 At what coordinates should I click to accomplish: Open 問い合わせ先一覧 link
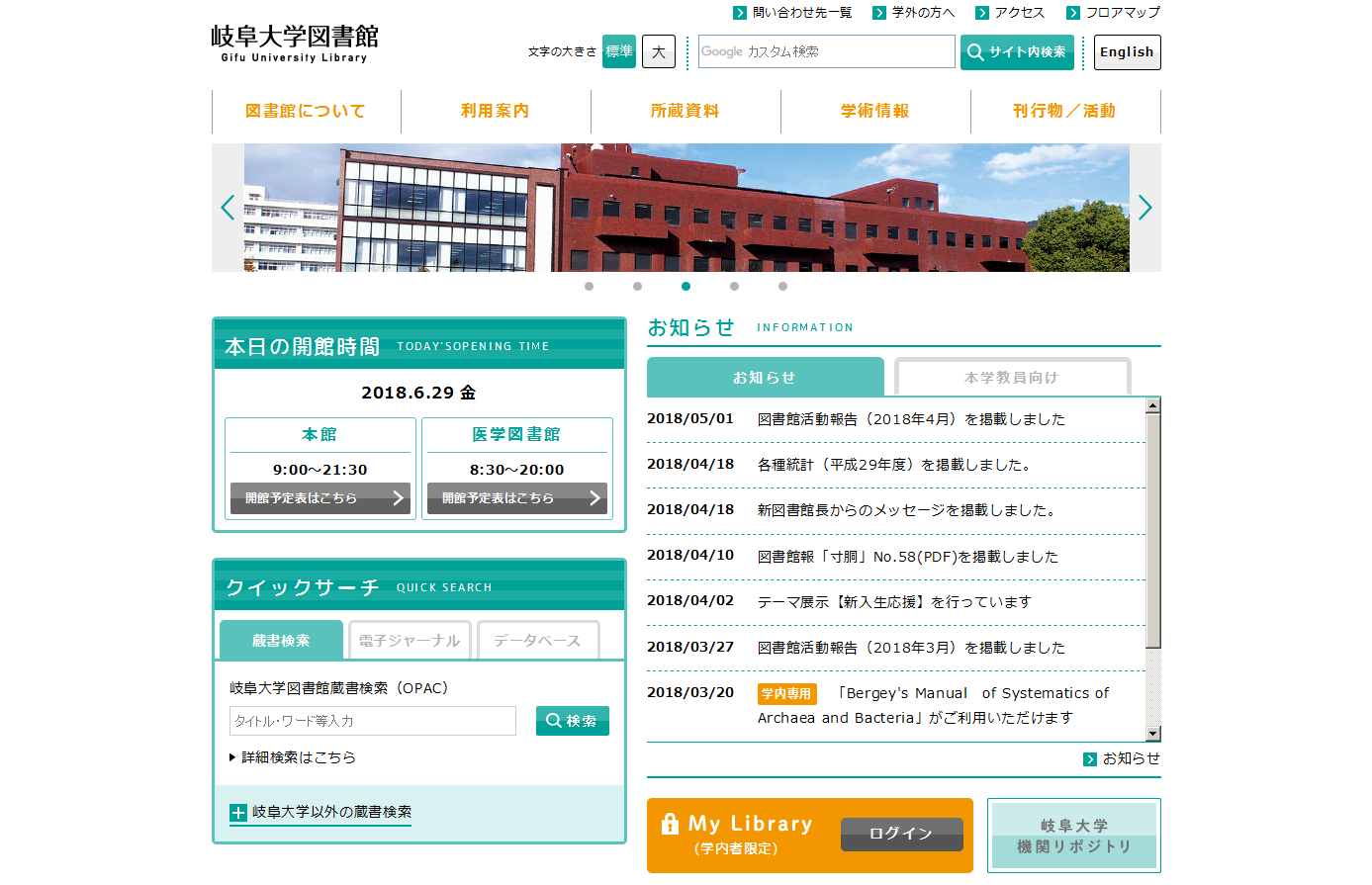coord(792,13)
